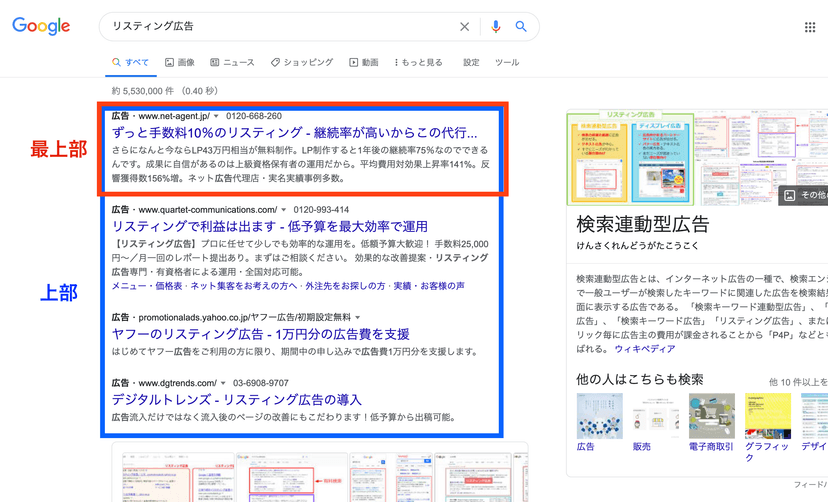Open 設定 in search toolbar

click(x=472, y=62)
